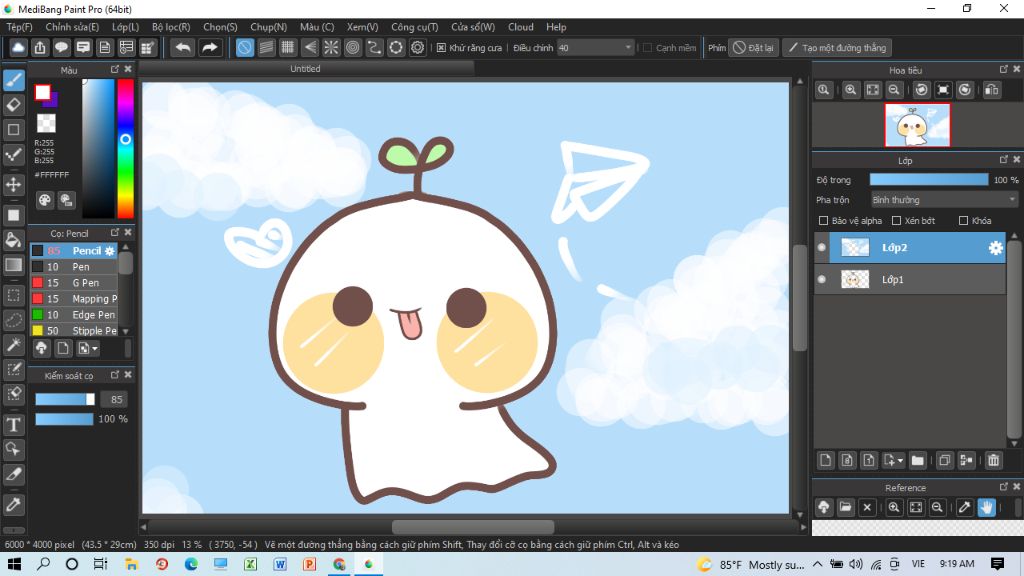Expand the add-layer dropdown arrow

(901, 460)
